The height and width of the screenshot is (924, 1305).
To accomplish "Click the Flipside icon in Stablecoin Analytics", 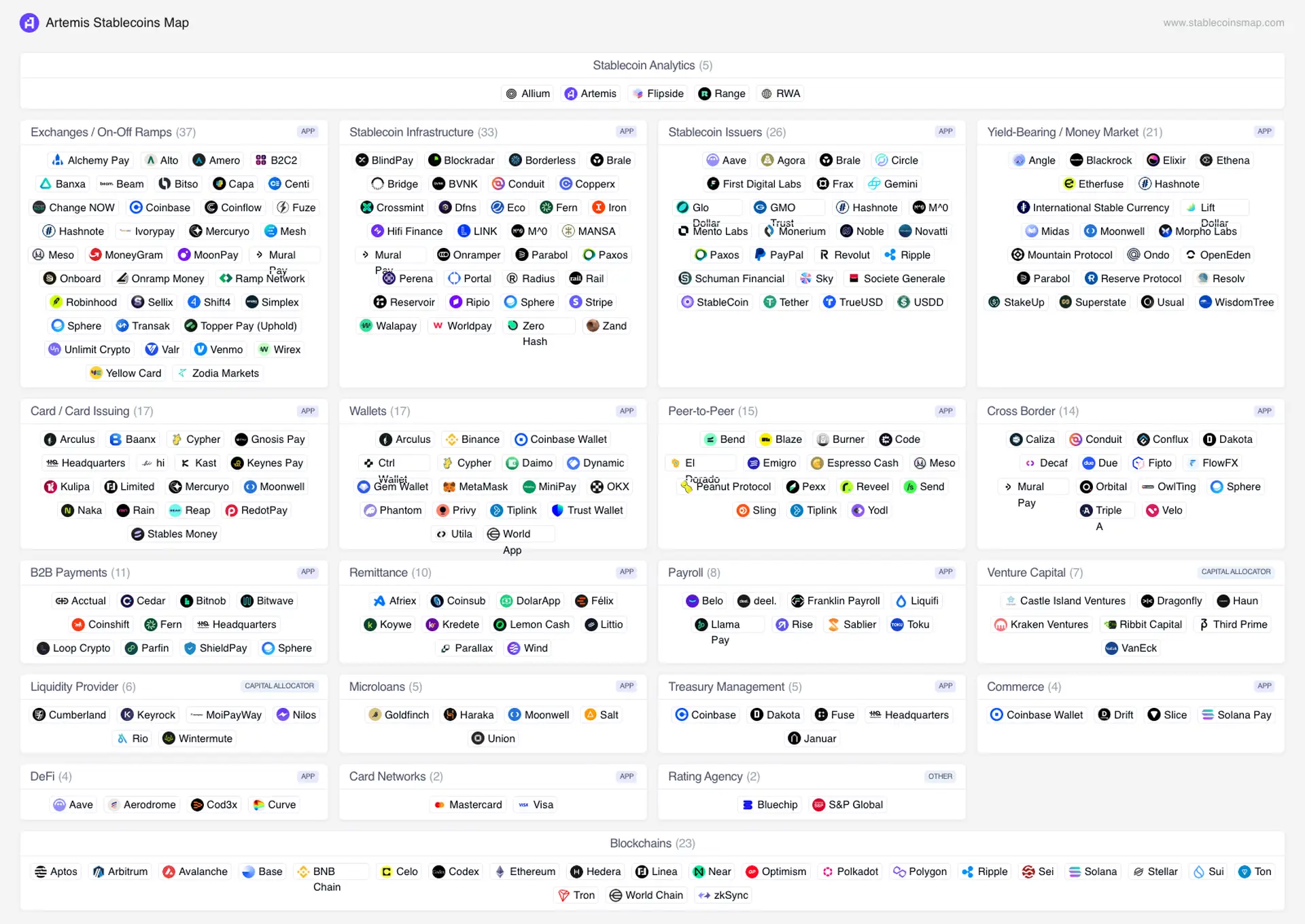I will (x=638, y=94).
